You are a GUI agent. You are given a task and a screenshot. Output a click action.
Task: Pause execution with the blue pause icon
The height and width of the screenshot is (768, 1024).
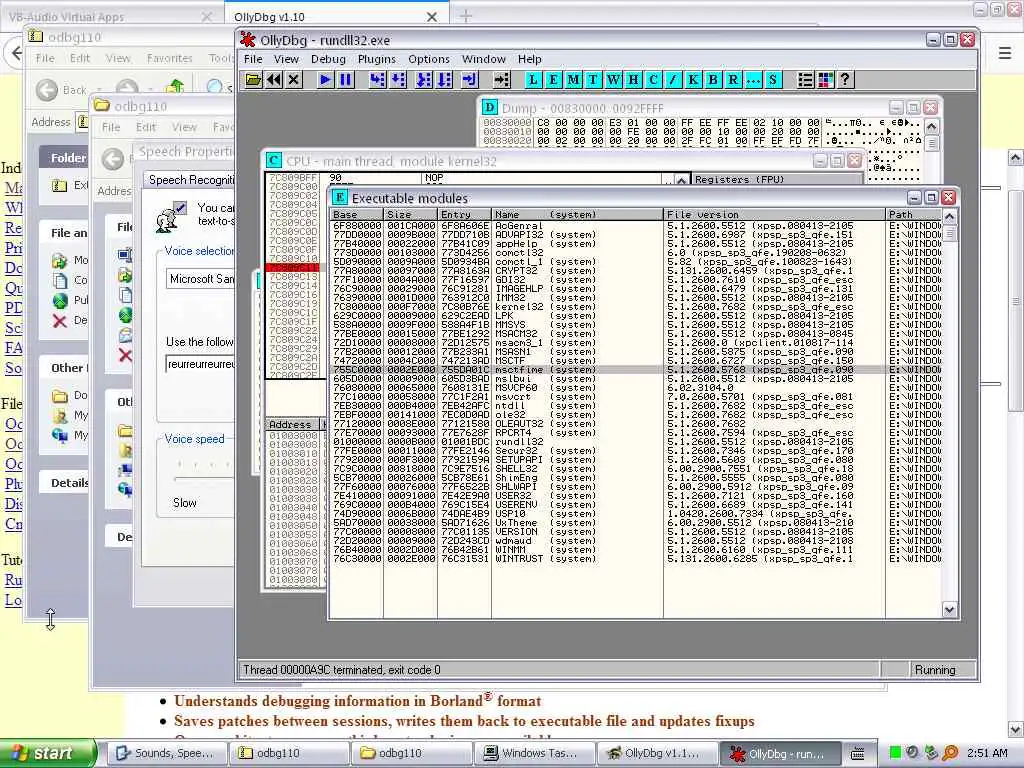point(345,80)
